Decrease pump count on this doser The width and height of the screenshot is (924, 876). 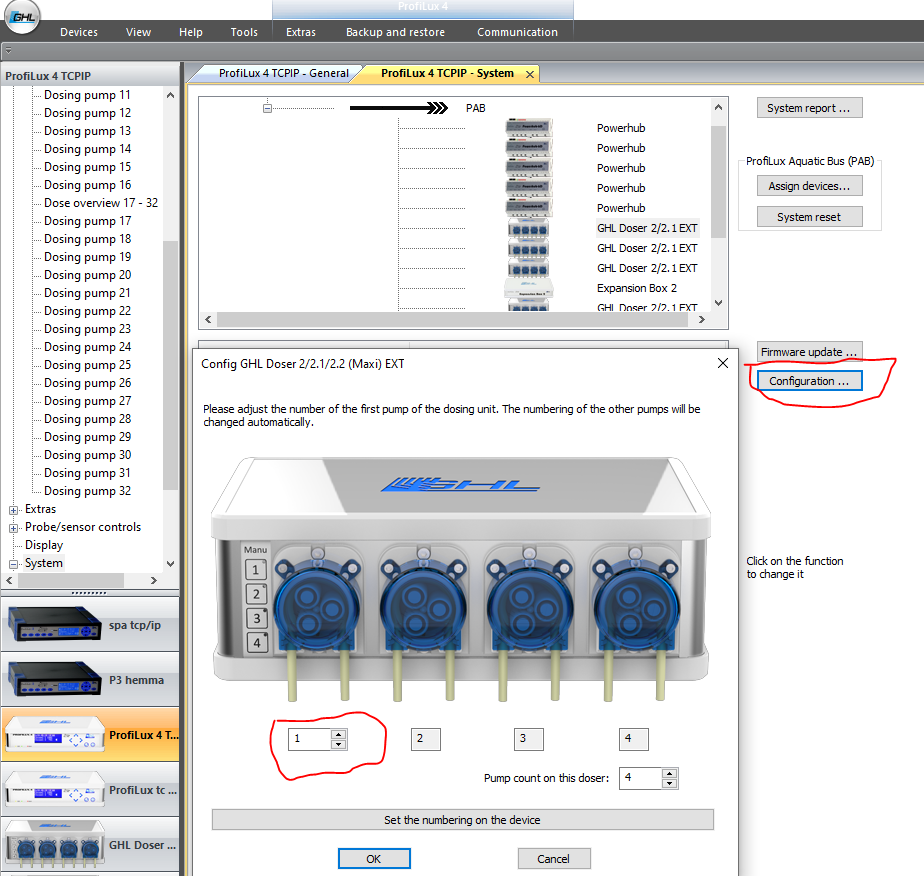point(669,784)
